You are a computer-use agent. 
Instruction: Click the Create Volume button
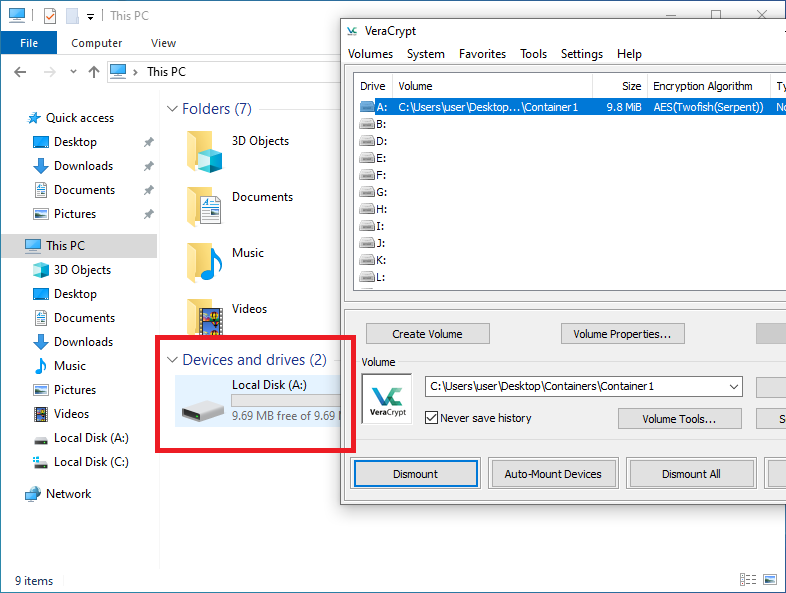click(428, 334)
